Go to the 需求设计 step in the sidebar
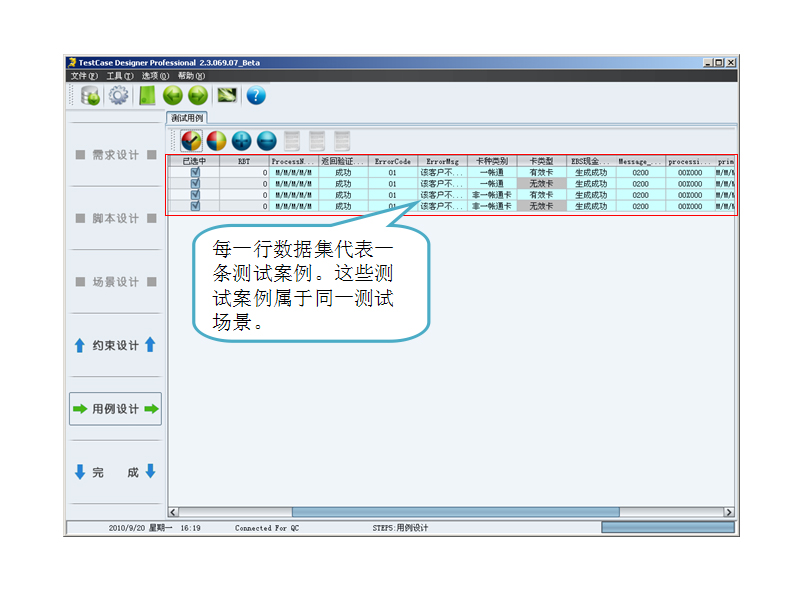The height and width of the screenshot is (600, 800). coord(116,155)
